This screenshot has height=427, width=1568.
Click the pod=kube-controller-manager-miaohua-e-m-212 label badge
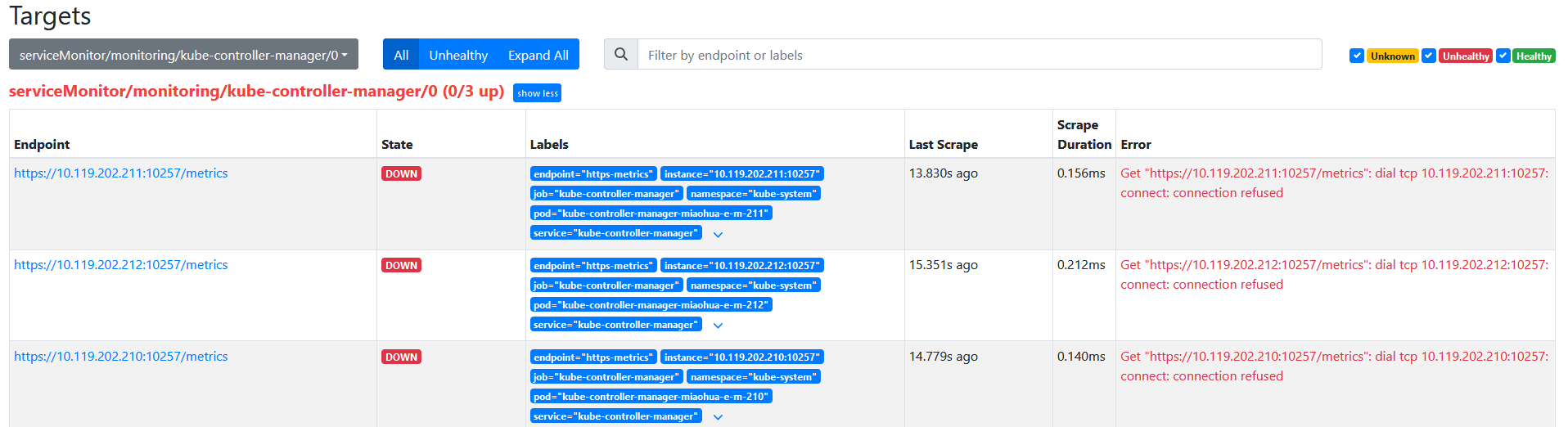coord(651,305)
